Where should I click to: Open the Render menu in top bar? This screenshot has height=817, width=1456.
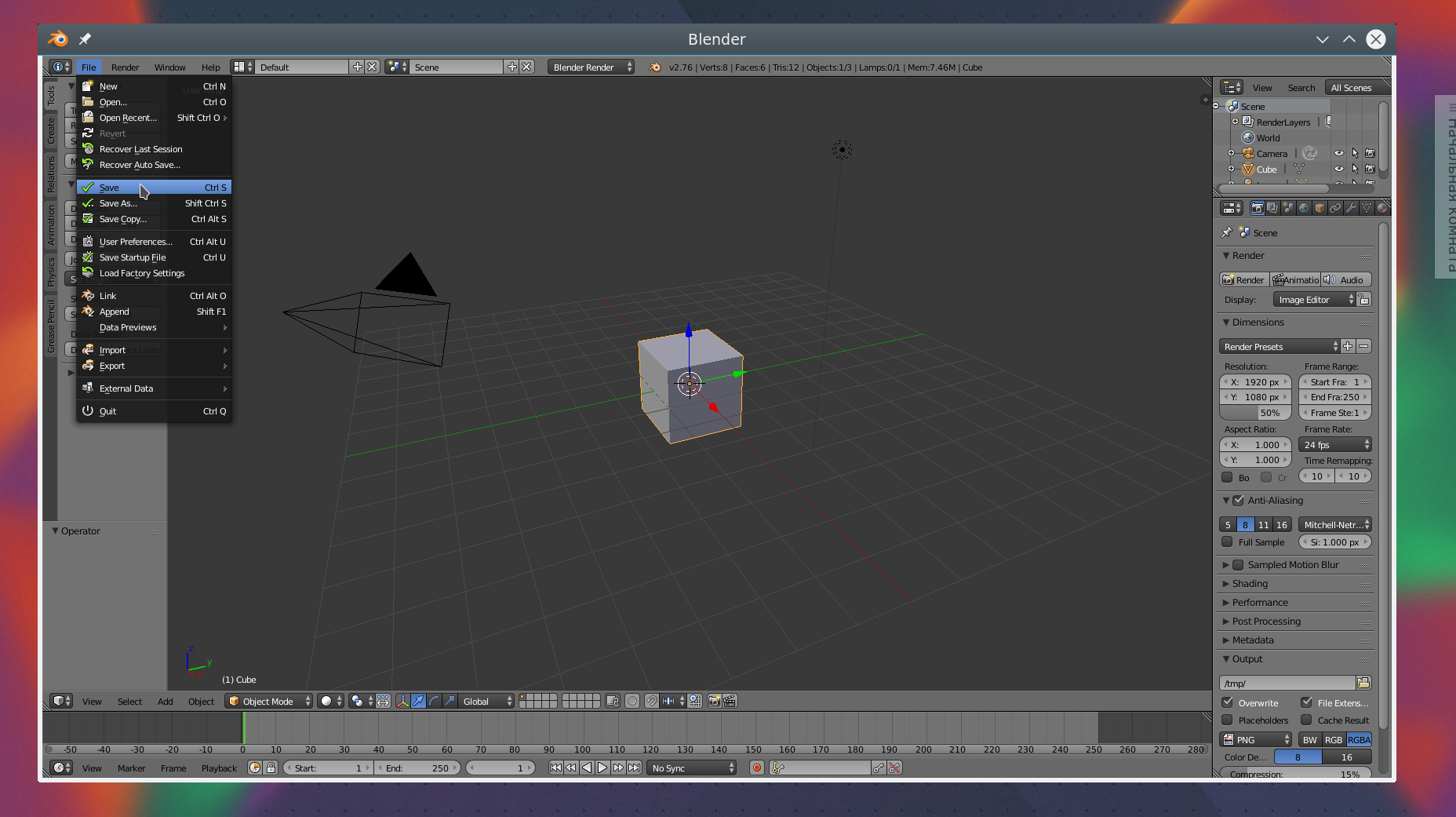pyautogui.click(x=125, y=67)
